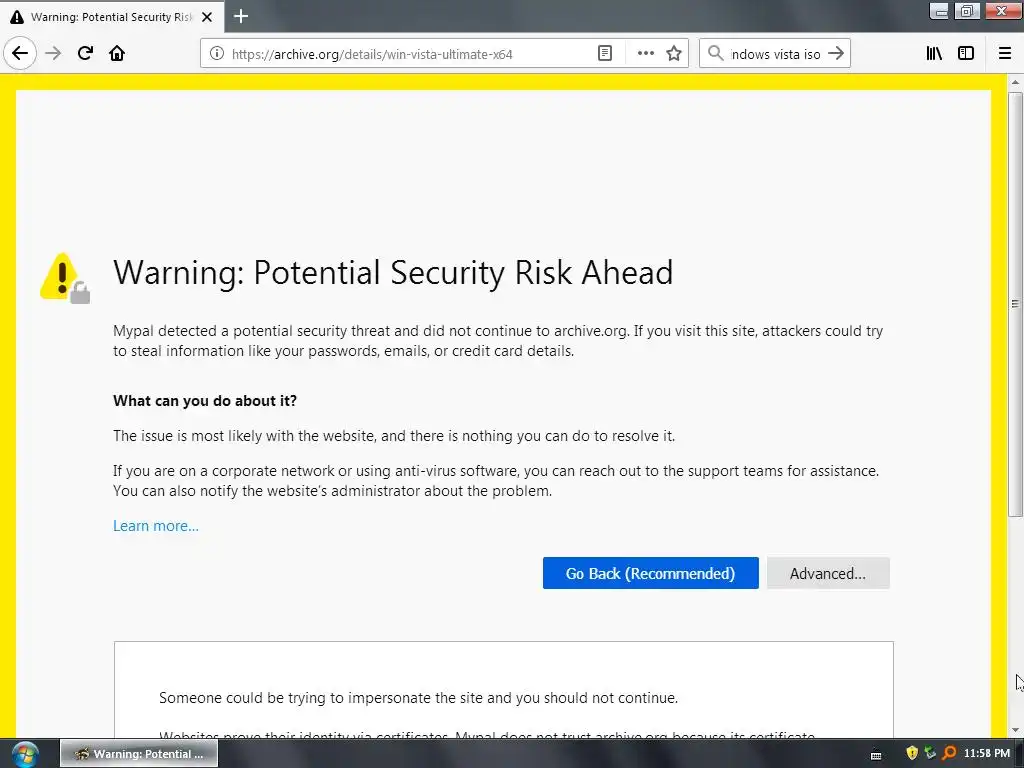Click the search magnifier icon

pos(716,54)
